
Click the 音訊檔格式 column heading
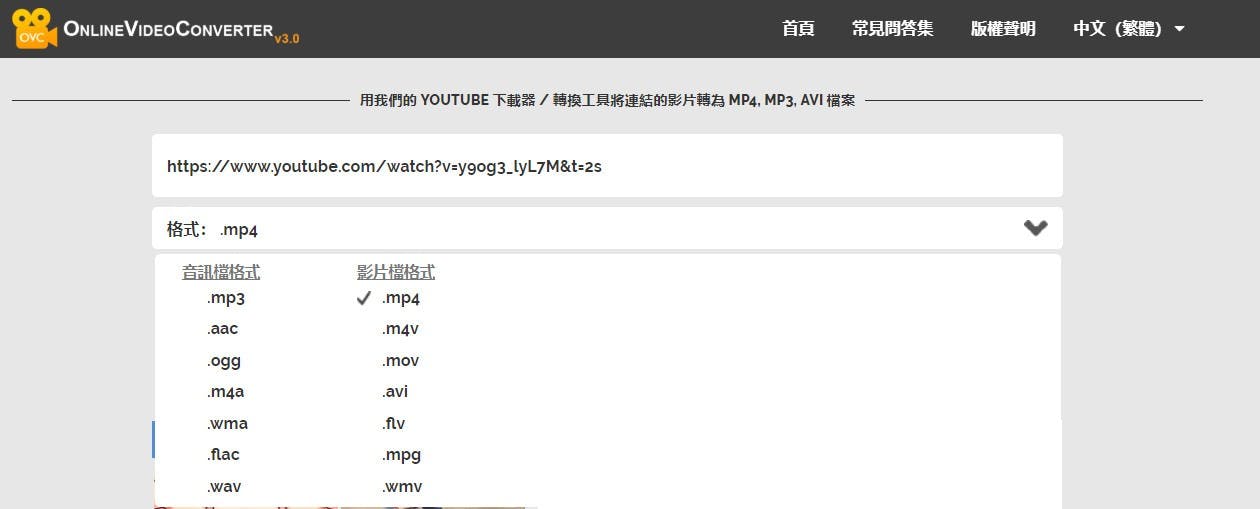click(221, 272)
